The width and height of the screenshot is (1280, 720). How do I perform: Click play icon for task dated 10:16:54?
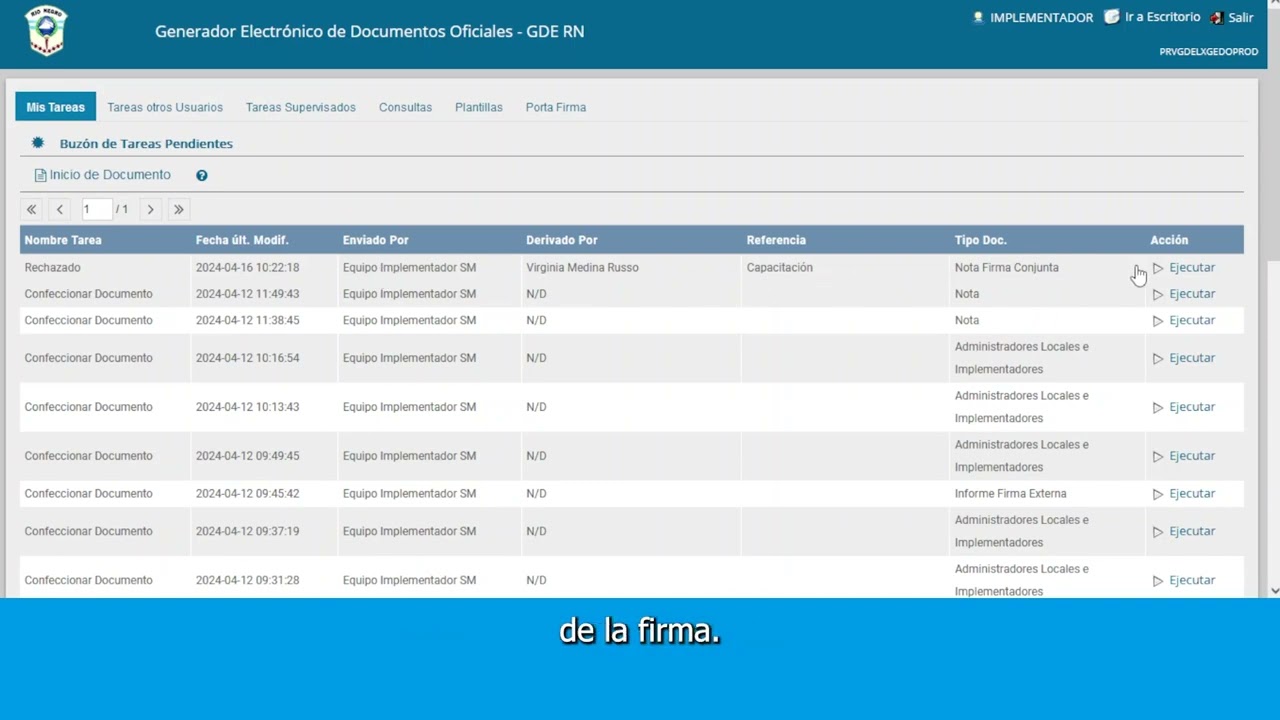click(1158, 358)
